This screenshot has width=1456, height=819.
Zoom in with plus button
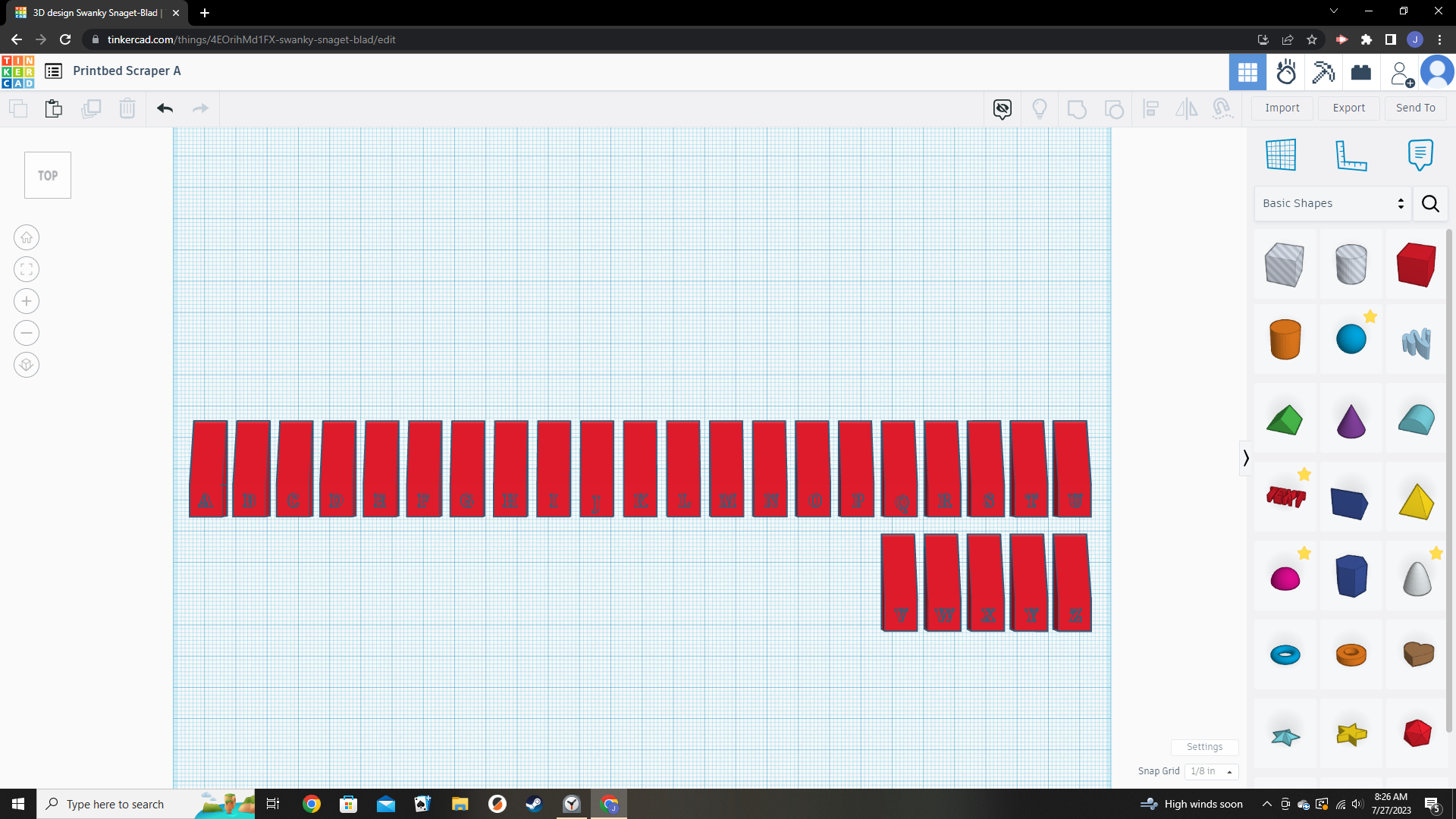coord(27,301)
